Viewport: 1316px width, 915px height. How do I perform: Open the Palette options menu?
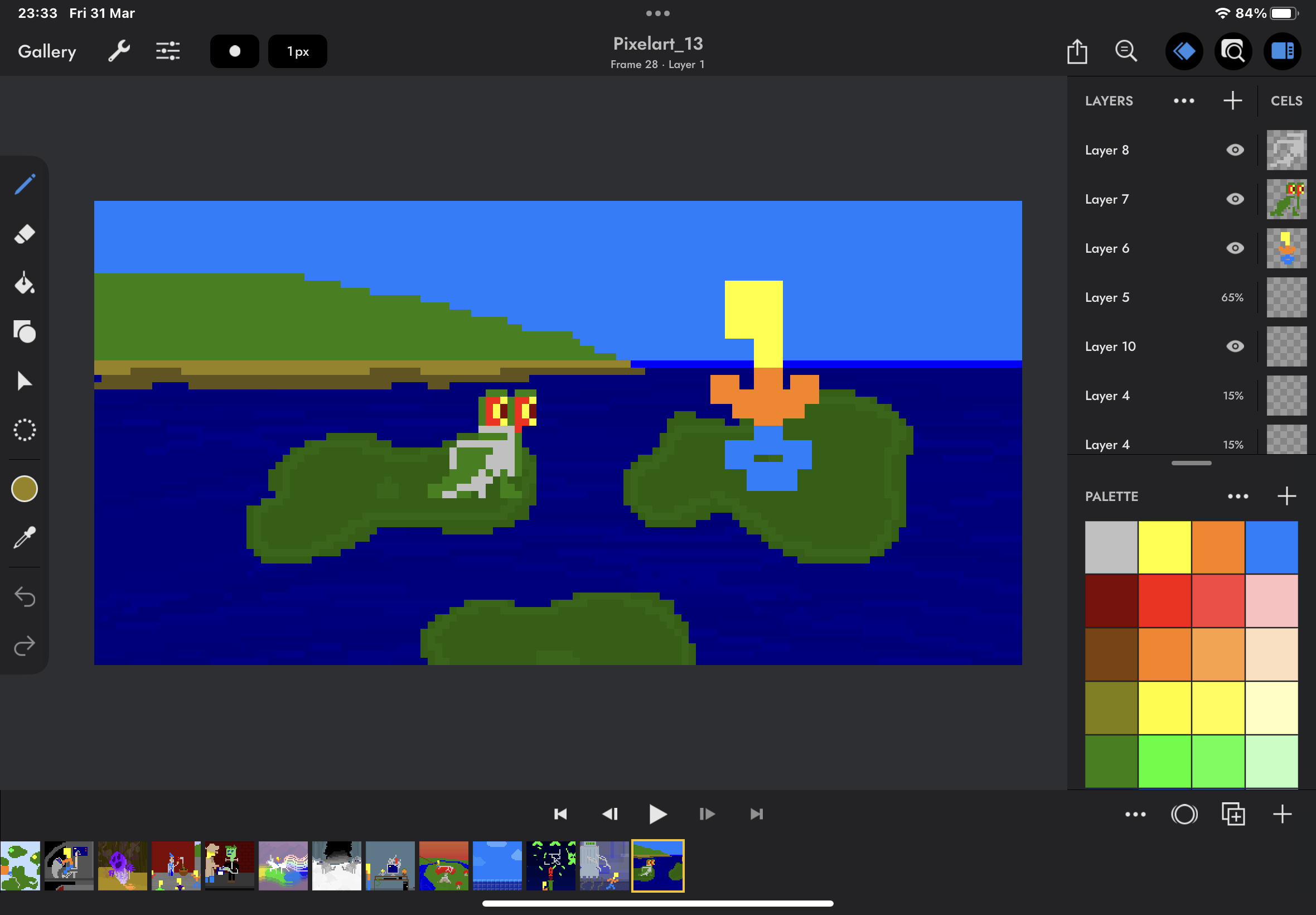(x=1237, y=497)
